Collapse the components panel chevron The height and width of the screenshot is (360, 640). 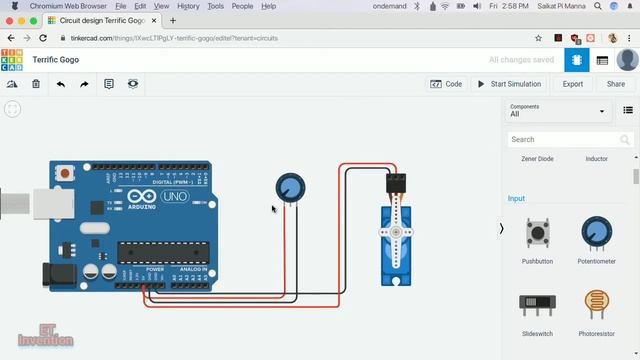pos(501,229)
